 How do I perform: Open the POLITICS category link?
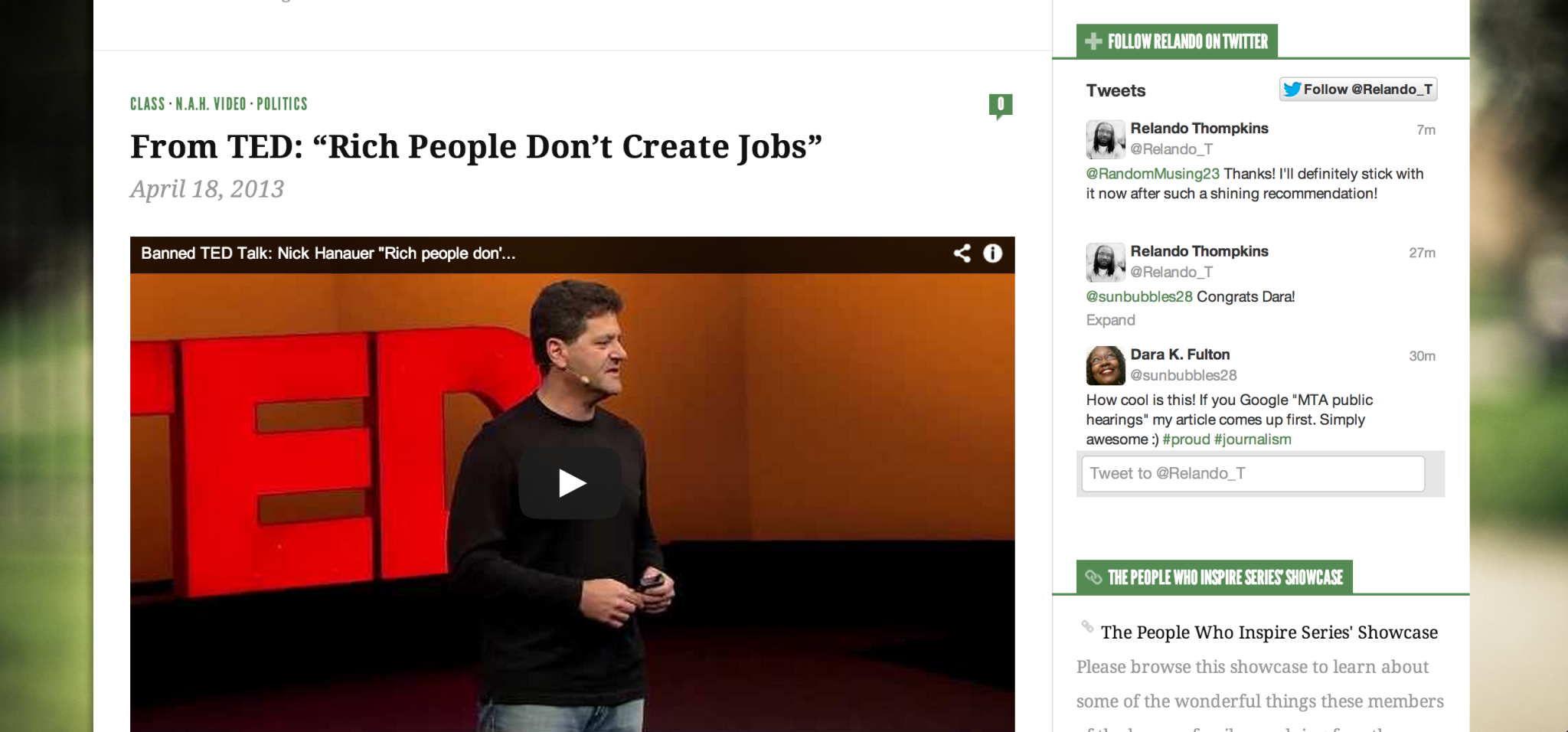coord(282,104)
